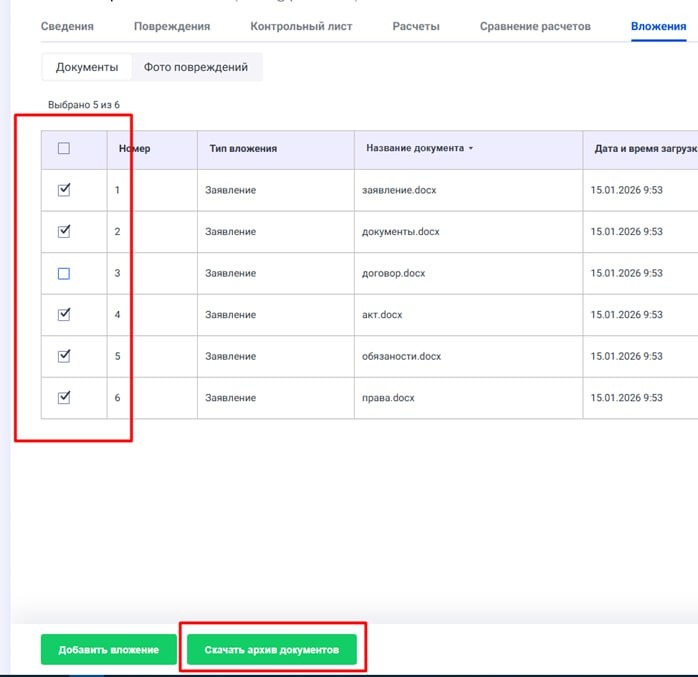Uncheck the checkbox for row 1
This screenshot has width=698, height=677.
pyautogui.click(x=64, y=190)
